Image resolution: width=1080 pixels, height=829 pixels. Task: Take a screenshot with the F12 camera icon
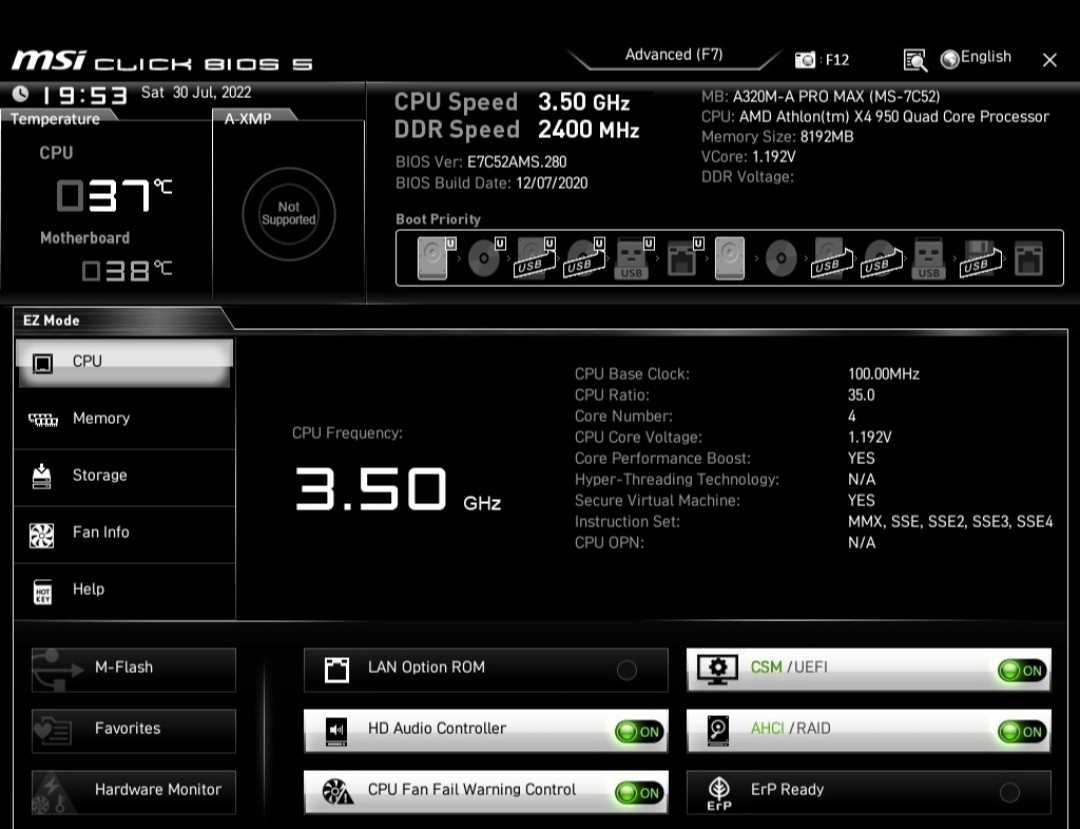point(804,60)
